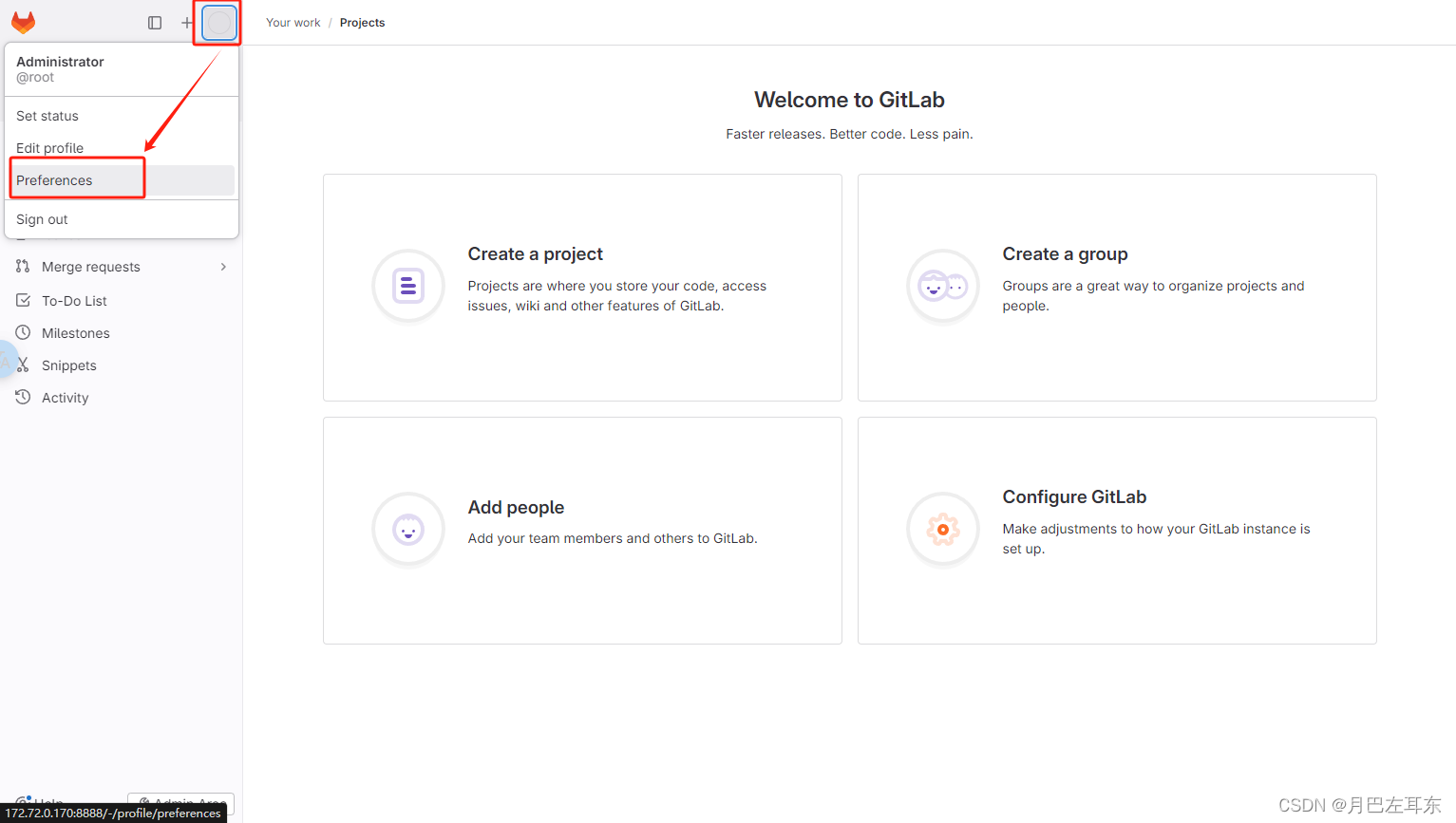This screenshot has height=823, width=1456.
Task: Click the GitLab fox logo
Action: click(x=24, y=23)
